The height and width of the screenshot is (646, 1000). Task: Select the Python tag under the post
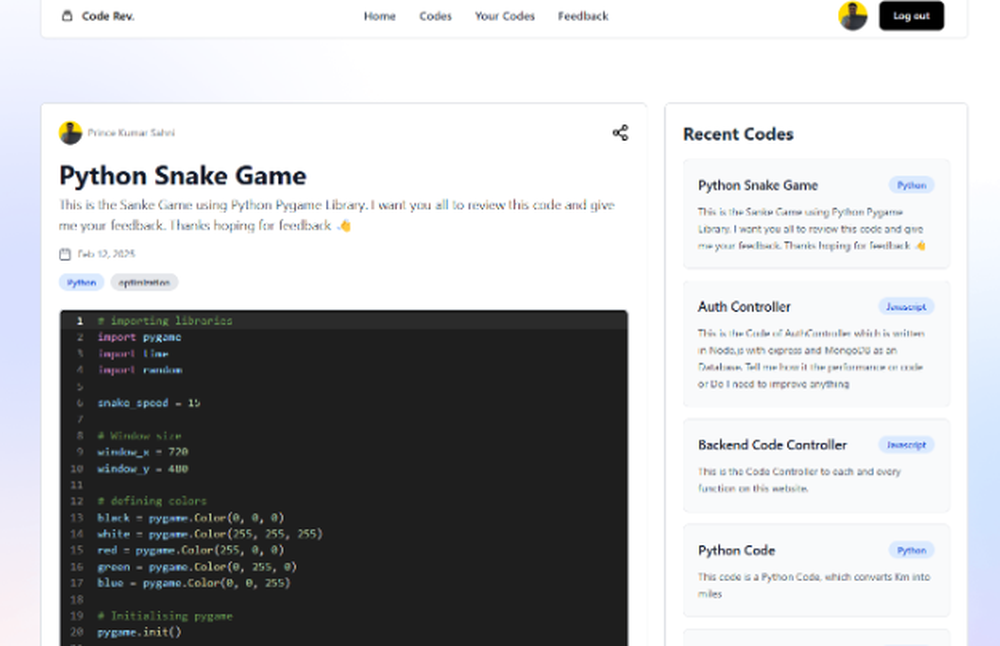click(x=82, y=283)
